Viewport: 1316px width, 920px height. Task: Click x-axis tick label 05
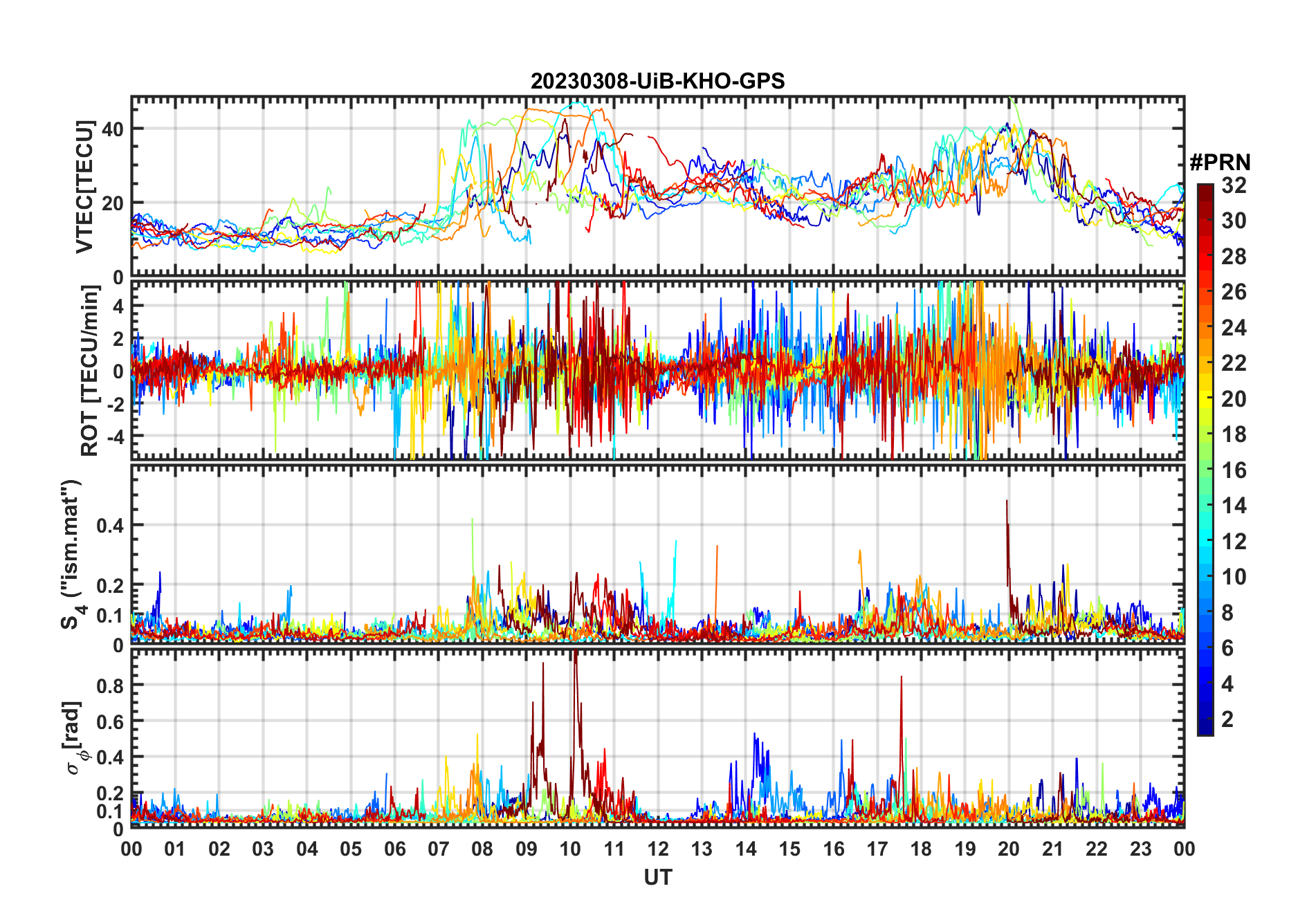351,849
